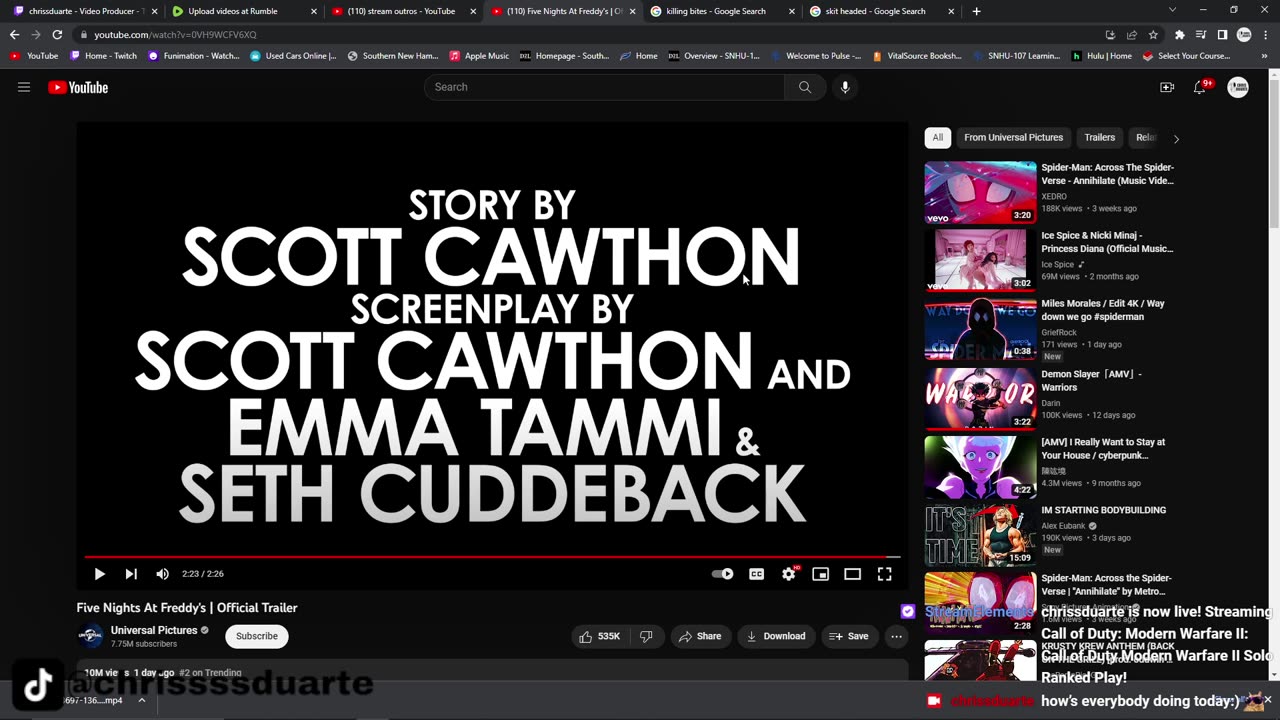Toggle theater mode
Screen dimensions: 1280x720
pos(853,574)
